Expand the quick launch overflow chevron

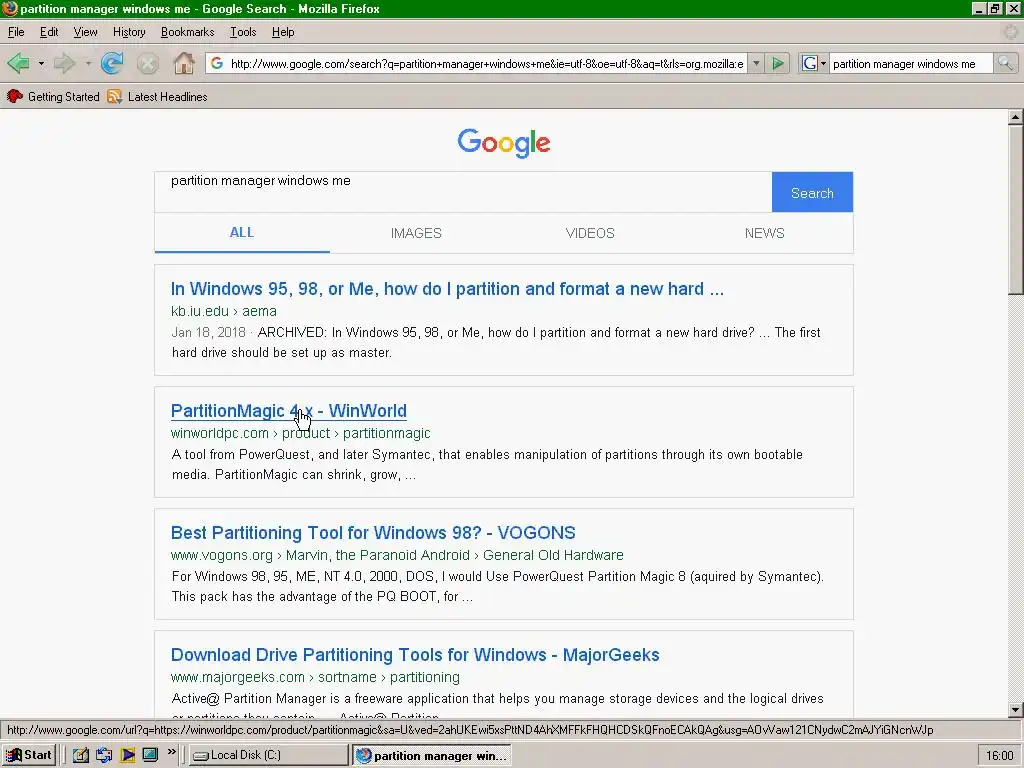click(x=172, y=752)
